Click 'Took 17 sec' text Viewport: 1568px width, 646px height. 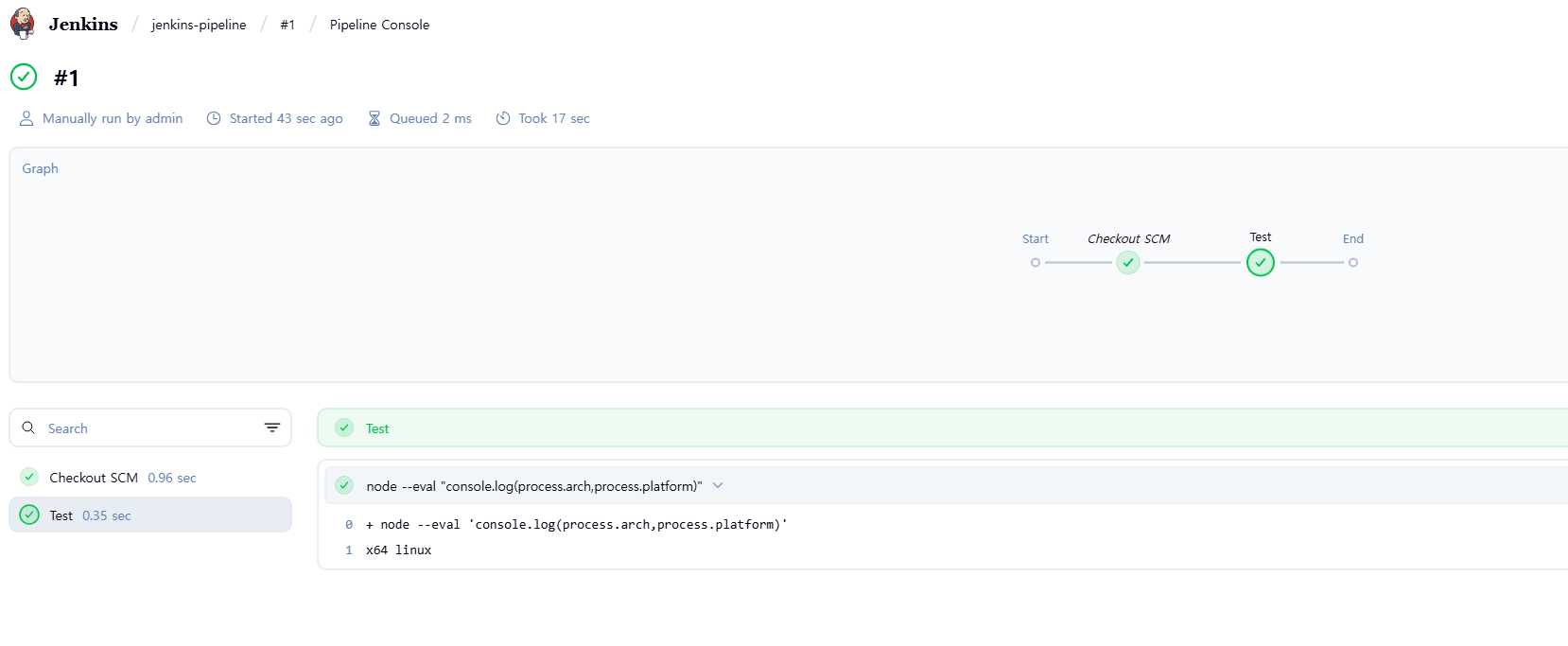[x=554, y=118]
